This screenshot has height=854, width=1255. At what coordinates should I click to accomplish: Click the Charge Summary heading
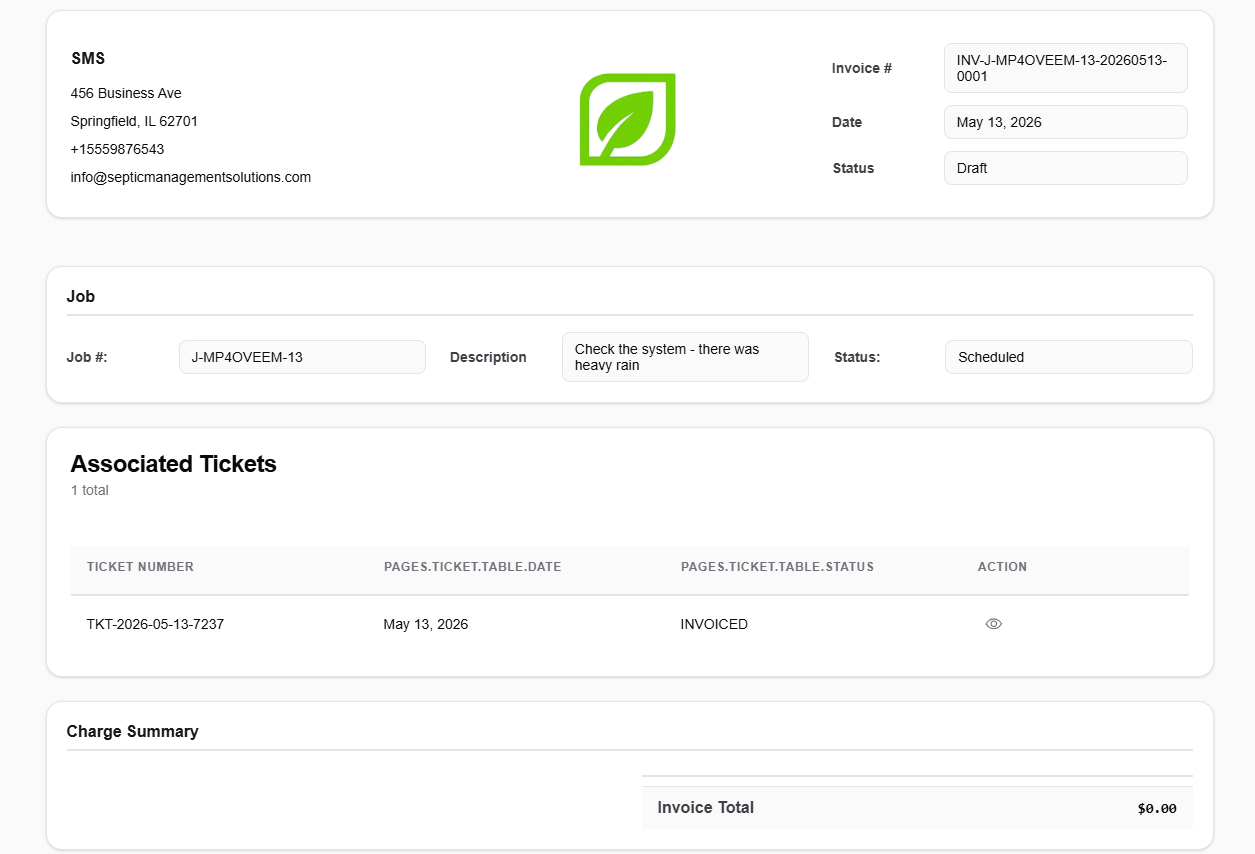(133, 731)
